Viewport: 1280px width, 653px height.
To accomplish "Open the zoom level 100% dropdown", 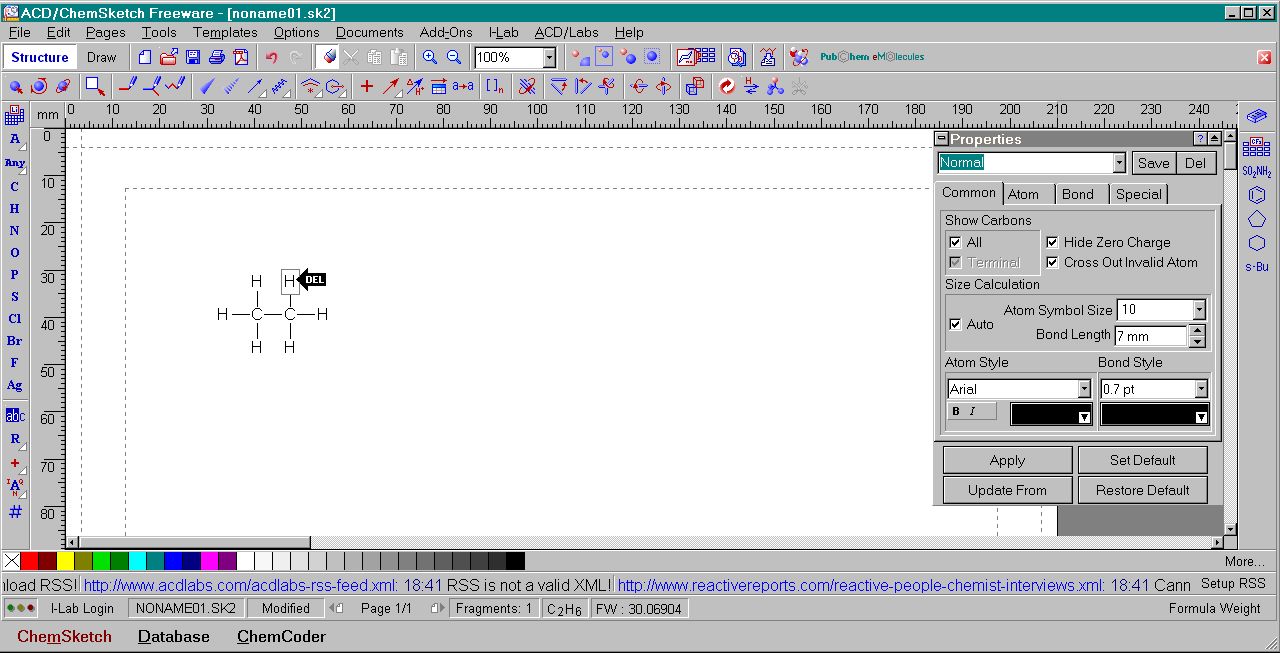I will click(x=549, y=58).
